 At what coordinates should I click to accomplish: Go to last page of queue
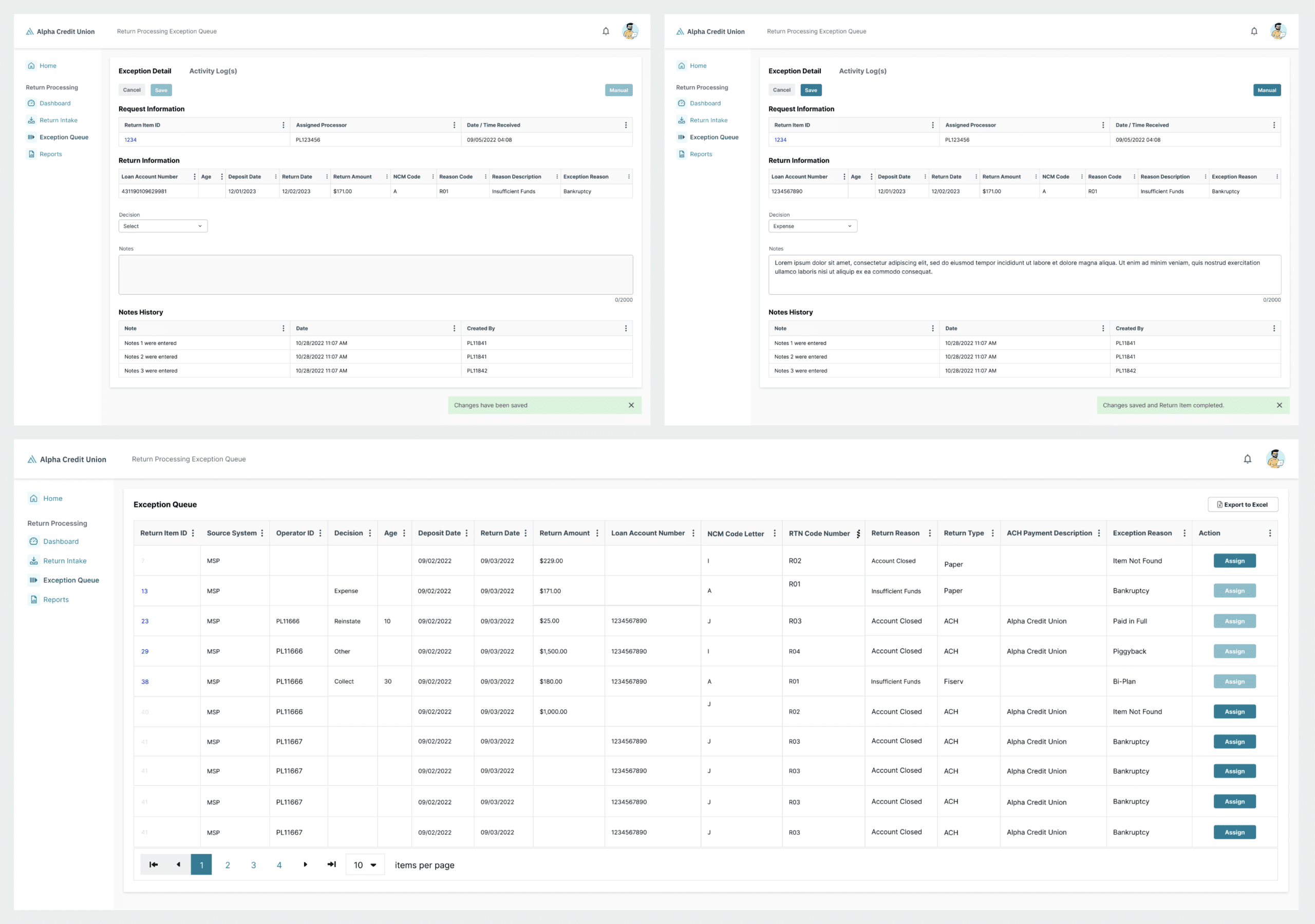(x=332, y=864)
